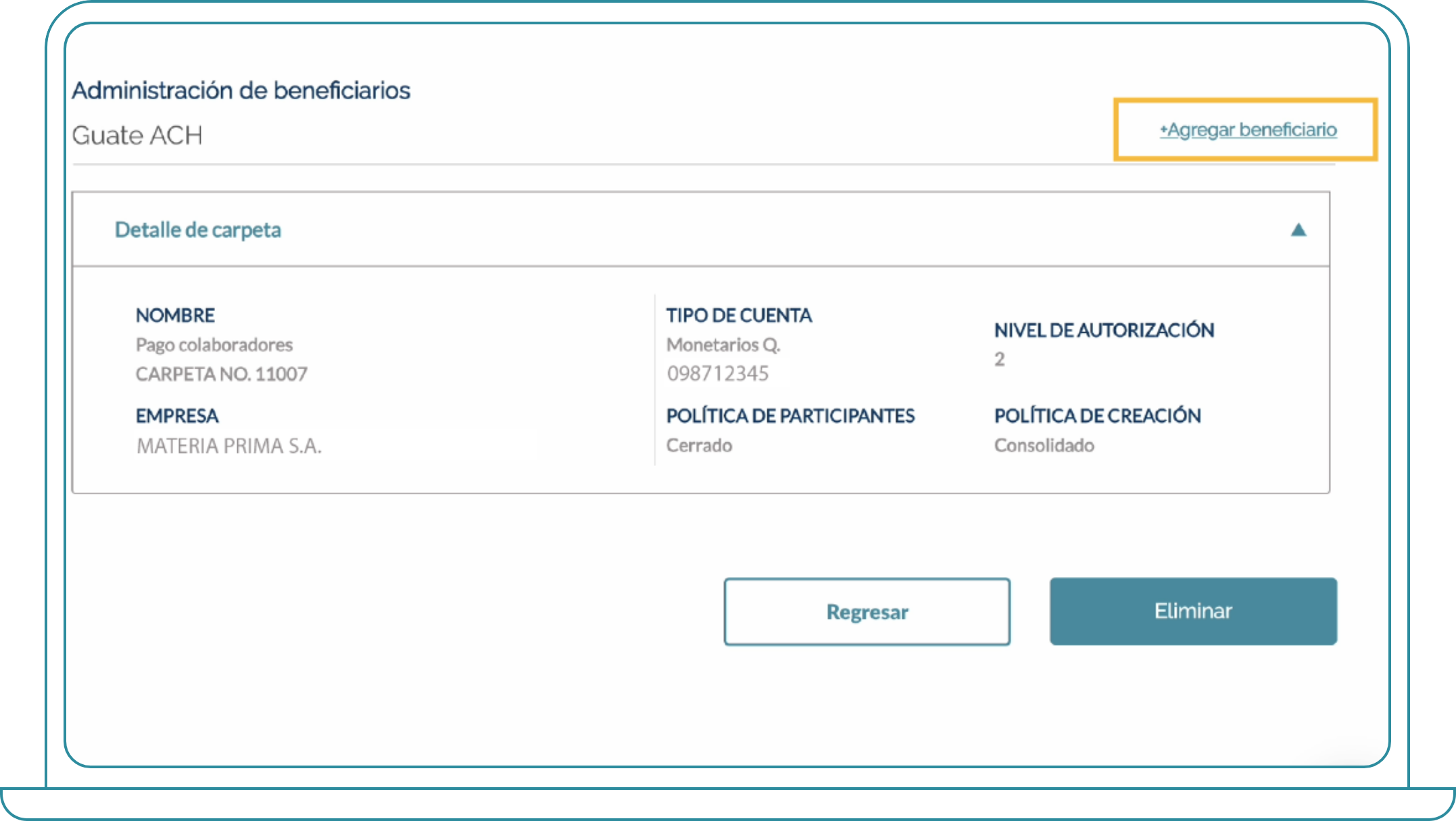
Task: Click the account number 098712345
Action: [x=718, y=373]
